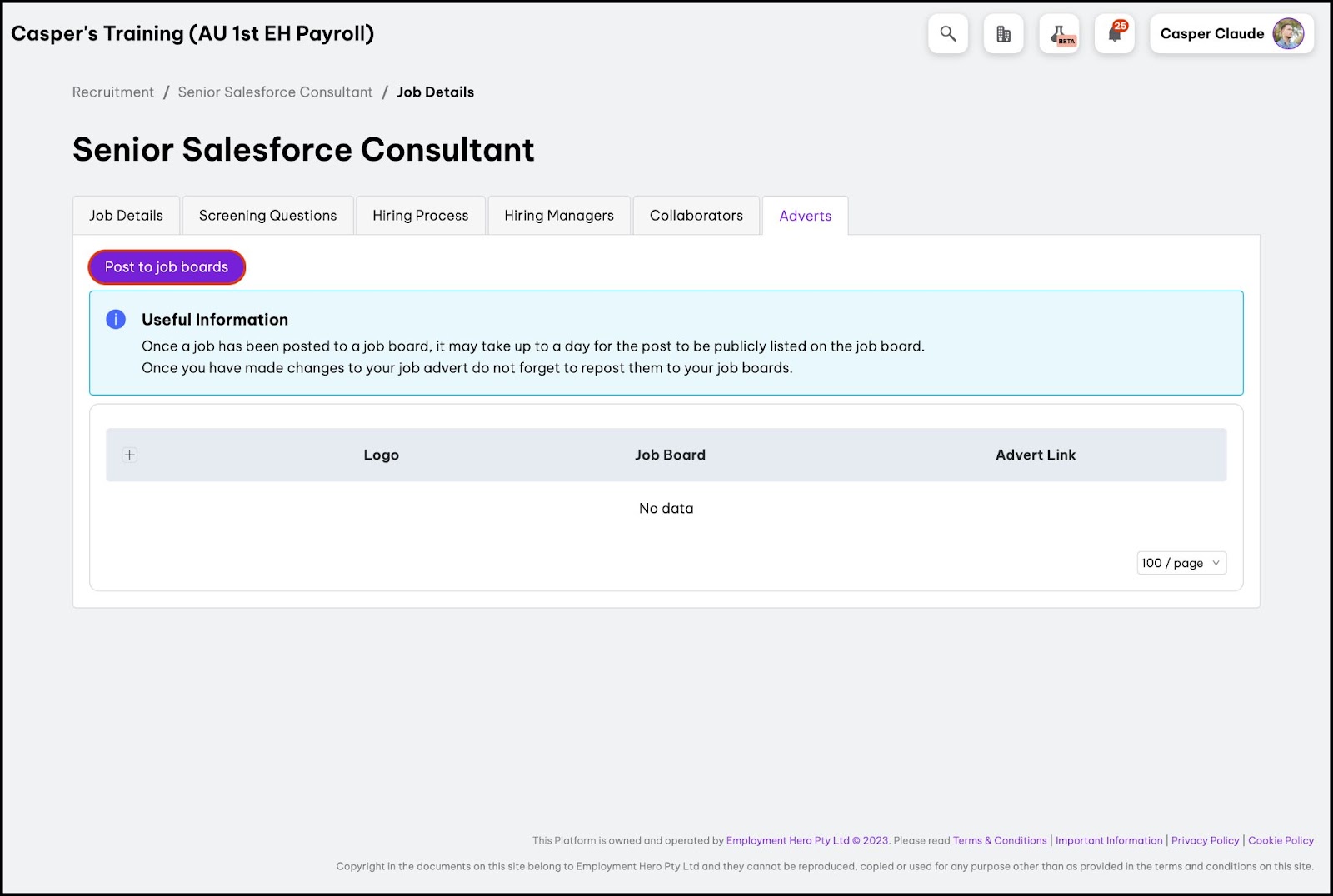This screenshot has width=1333, height=896.
Task: Open the Terms & Conditions link
Action: coord(999,840)
